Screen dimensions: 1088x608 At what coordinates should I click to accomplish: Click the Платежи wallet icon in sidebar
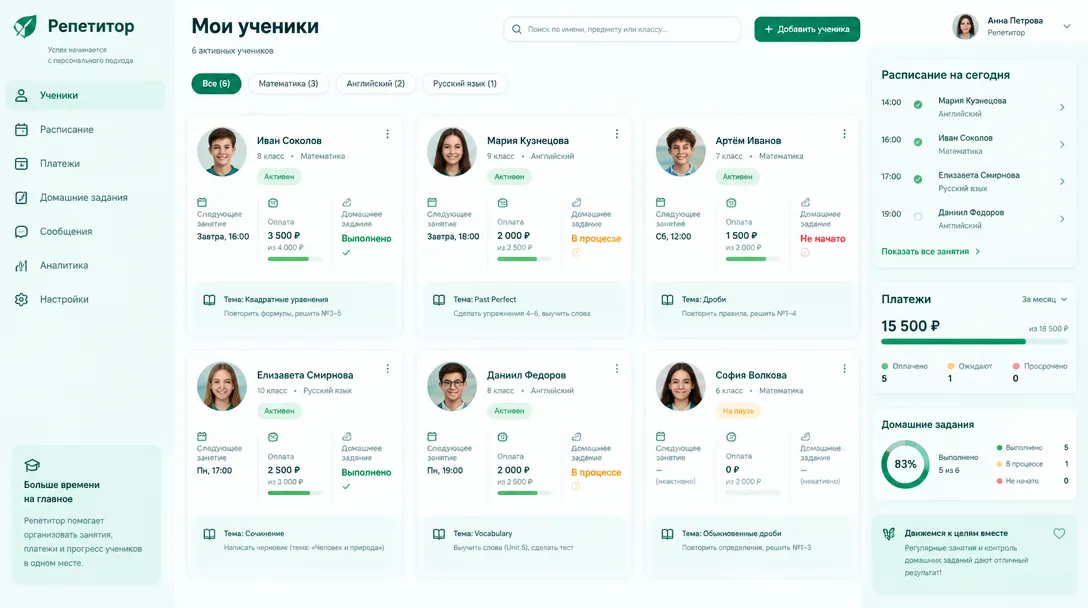[22, 163]
